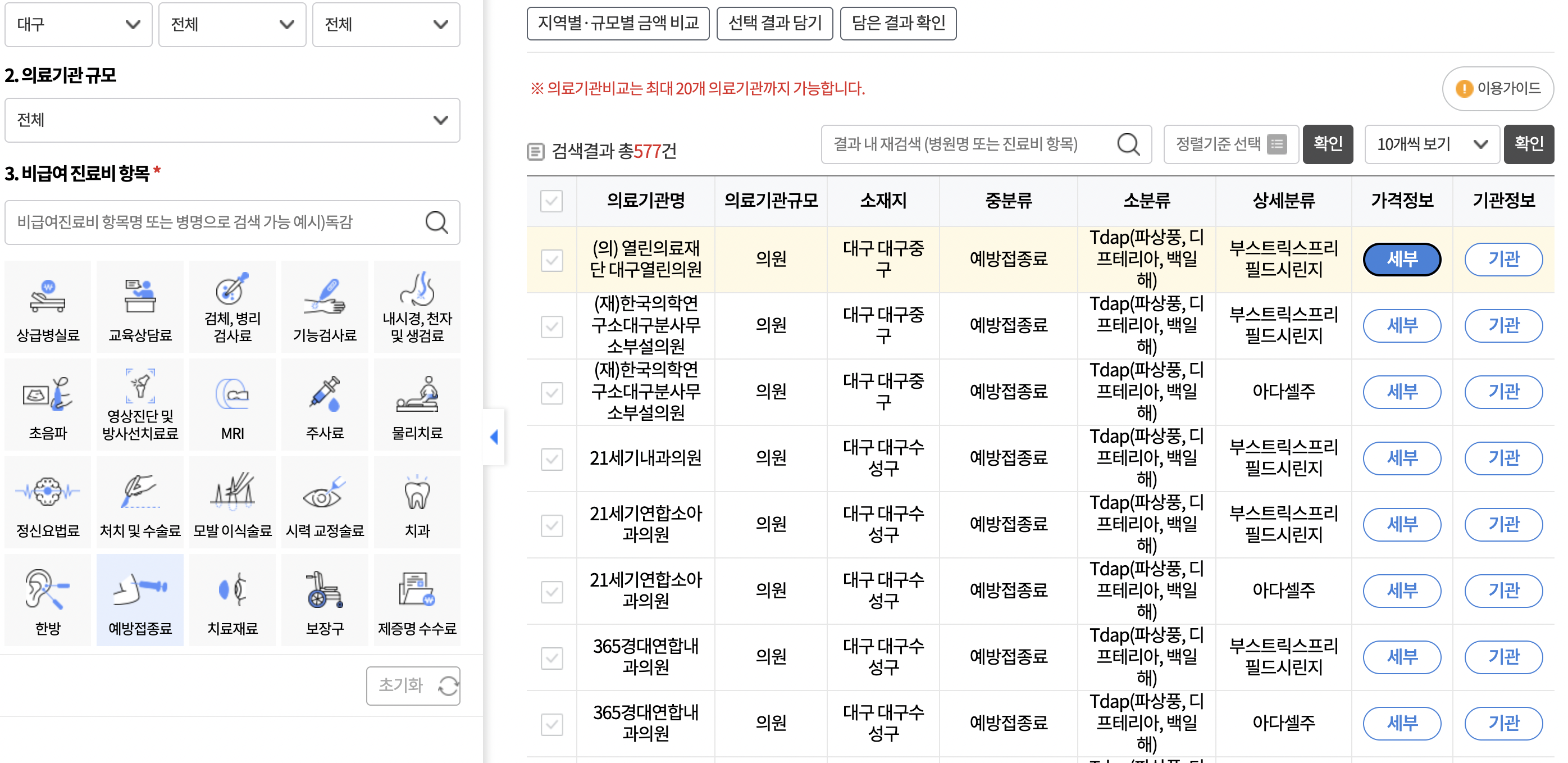Check the 365경대연합내과의원 row checkbox
This screenshot has width=1568, height=763.
tap(551, 658)
